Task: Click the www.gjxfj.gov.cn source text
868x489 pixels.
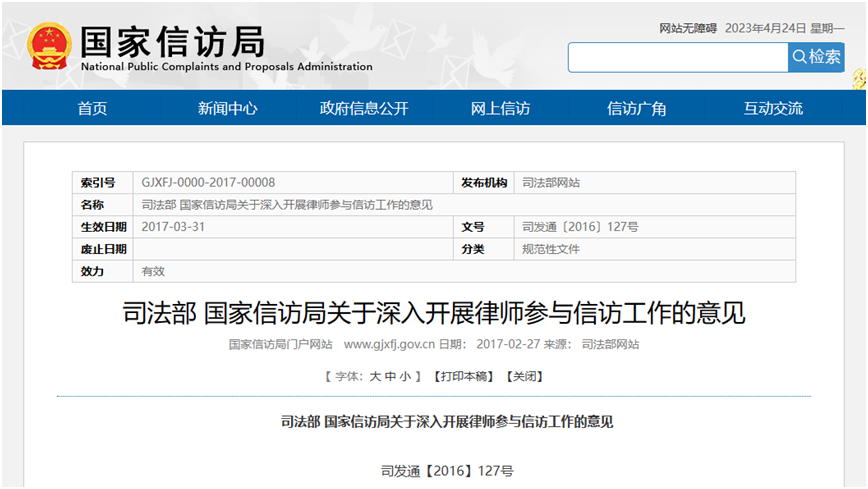Action: click(x=389, y=344)
